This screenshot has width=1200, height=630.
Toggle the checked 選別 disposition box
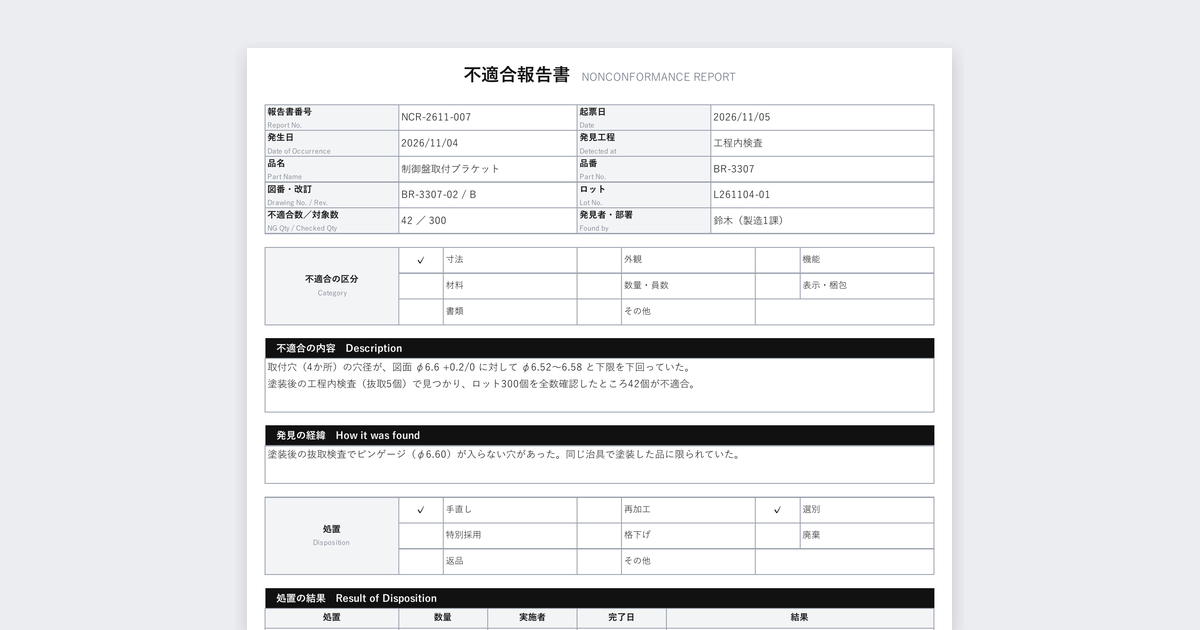pyautogui.click(x=777, y=510)
